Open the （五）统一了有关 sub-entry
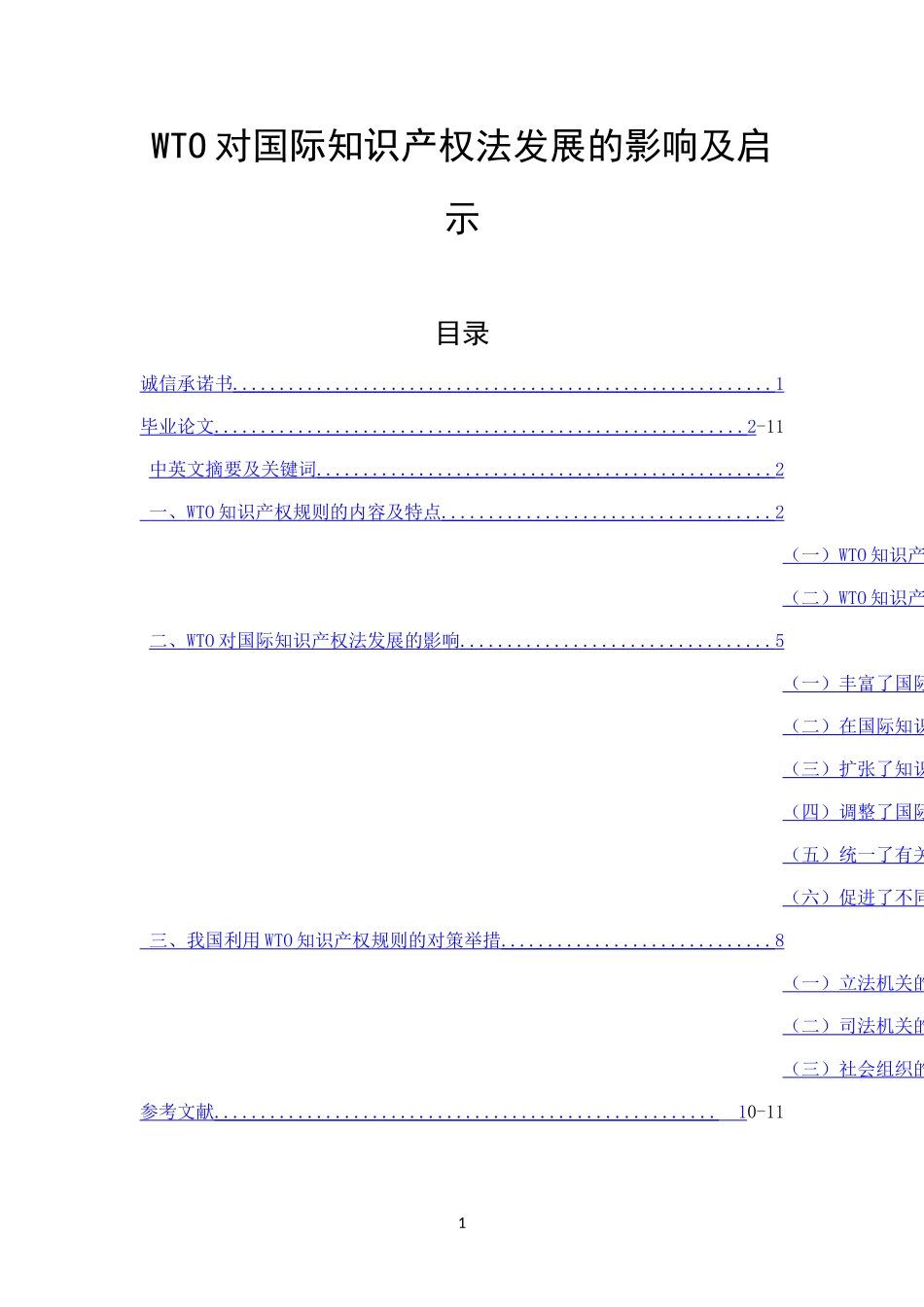Screen dimensions: 924x1307 pos(853,855)
